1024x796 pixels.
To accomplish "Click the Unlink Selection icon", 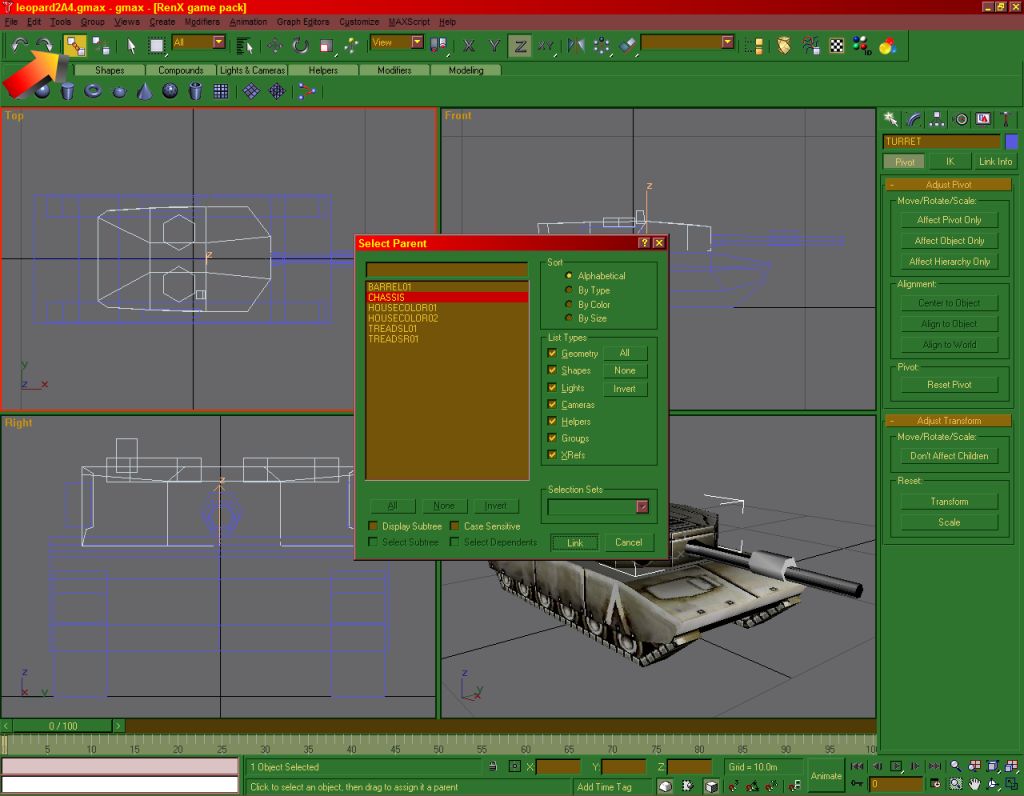I will point(101,45).
